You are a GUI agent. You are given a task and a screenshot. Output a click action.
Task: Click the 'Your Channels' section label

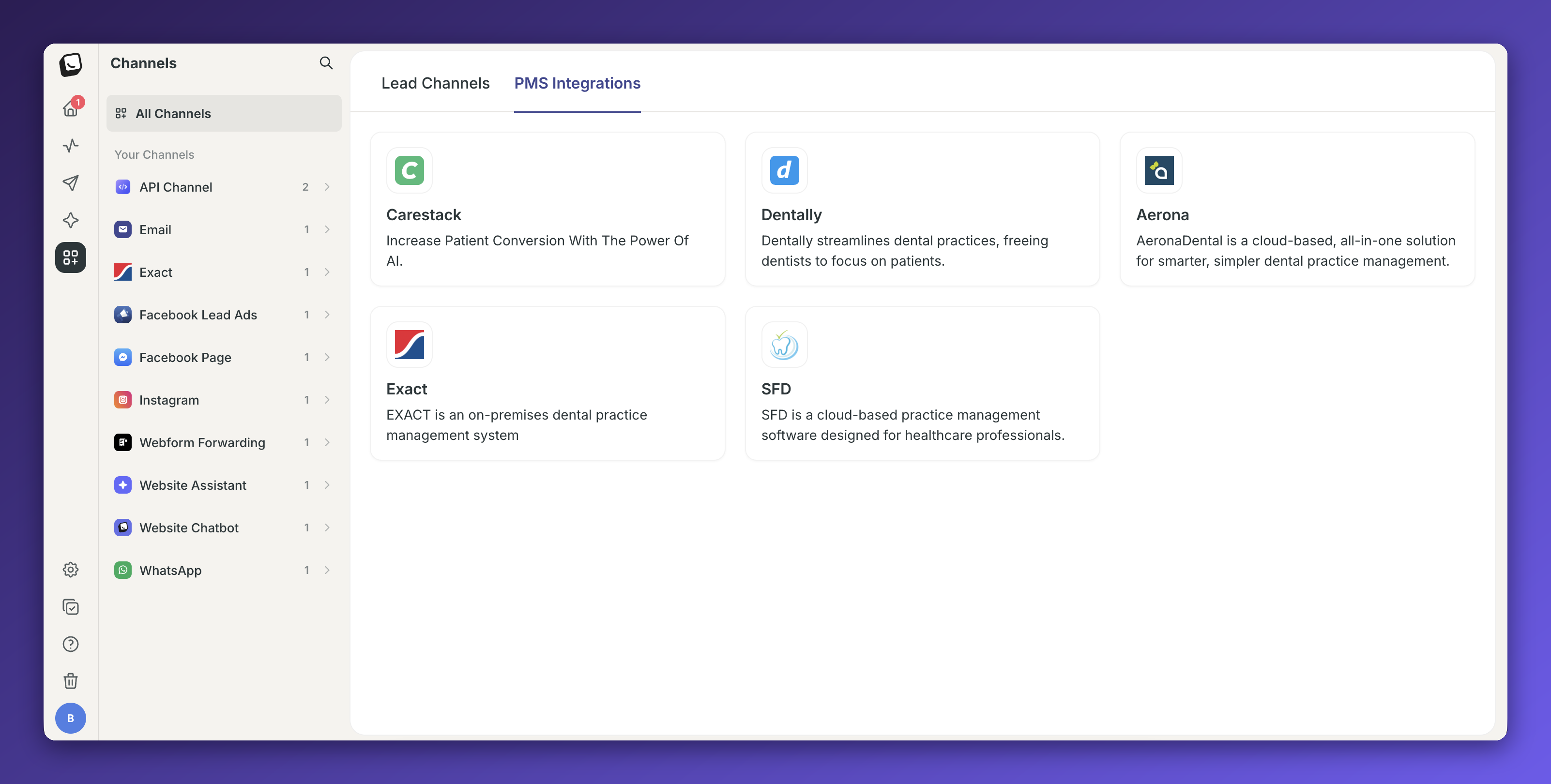[154, 155]
